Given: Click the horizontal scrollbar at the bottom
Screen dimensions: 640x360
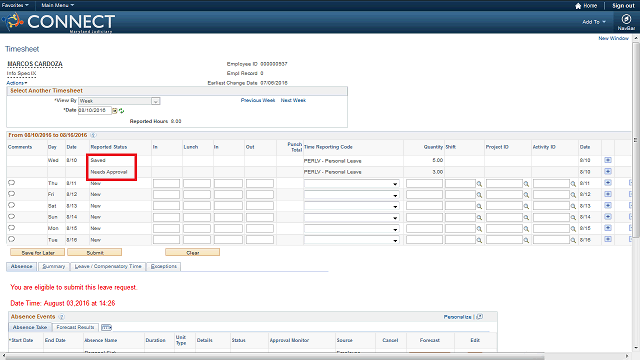Looking at the screenshot, I should coord(276,356).
